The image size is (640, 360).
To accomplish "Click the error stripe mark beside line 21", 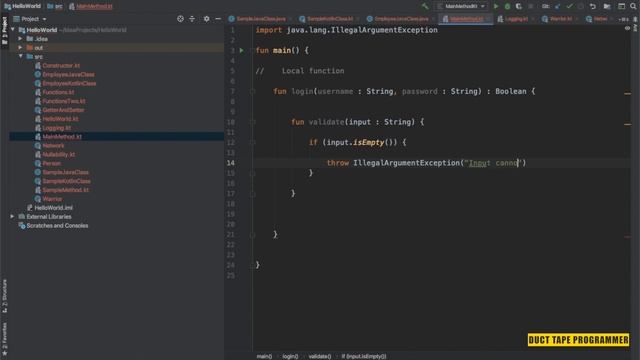I will (627, 236).
